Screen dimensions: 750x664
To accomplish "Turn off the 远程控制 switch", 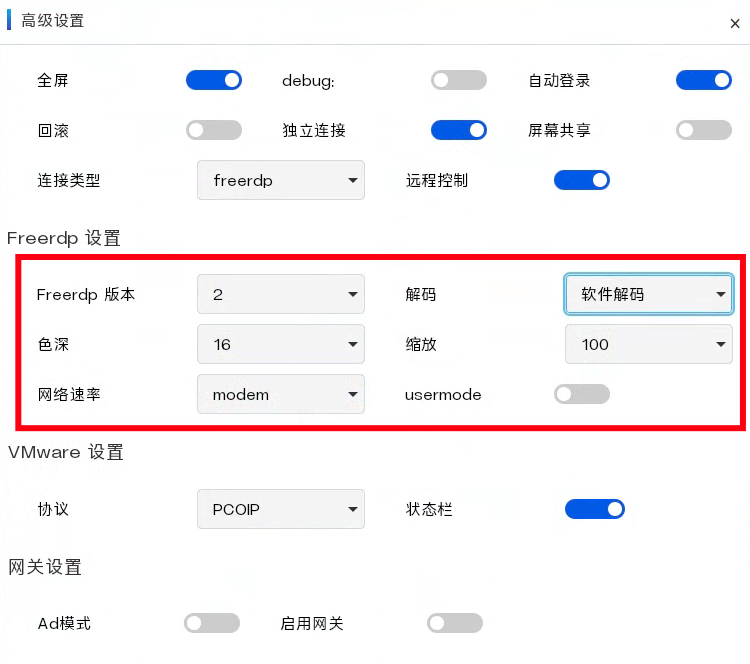I will pyautogui.click(x=582, y=180).
